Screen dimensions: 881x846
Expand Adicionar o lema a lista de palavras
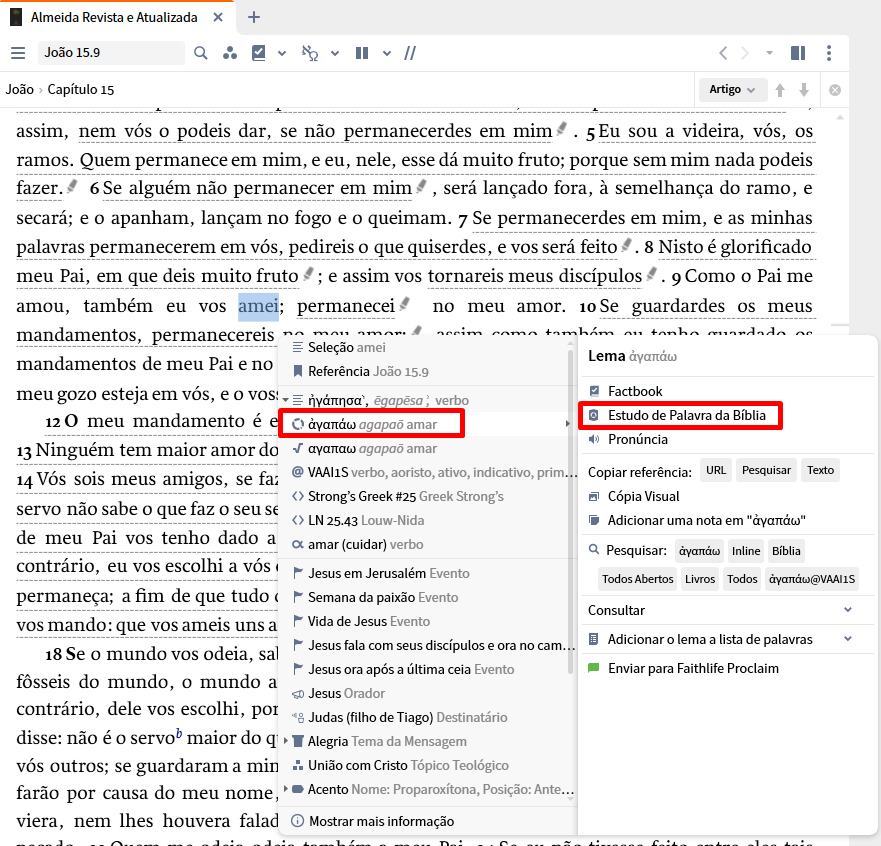point(848,639)
